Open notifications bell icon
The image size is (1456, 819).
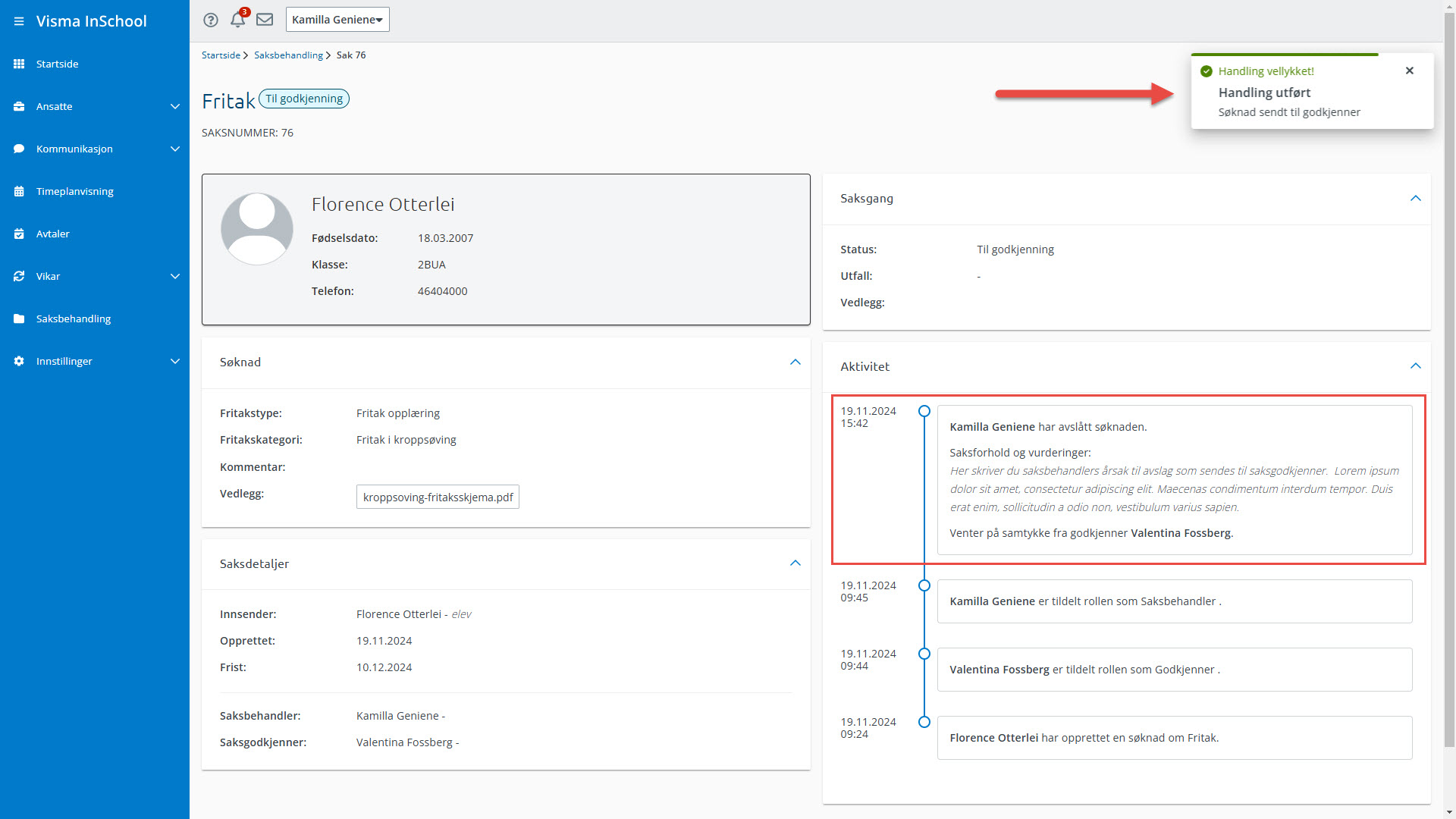237,20
